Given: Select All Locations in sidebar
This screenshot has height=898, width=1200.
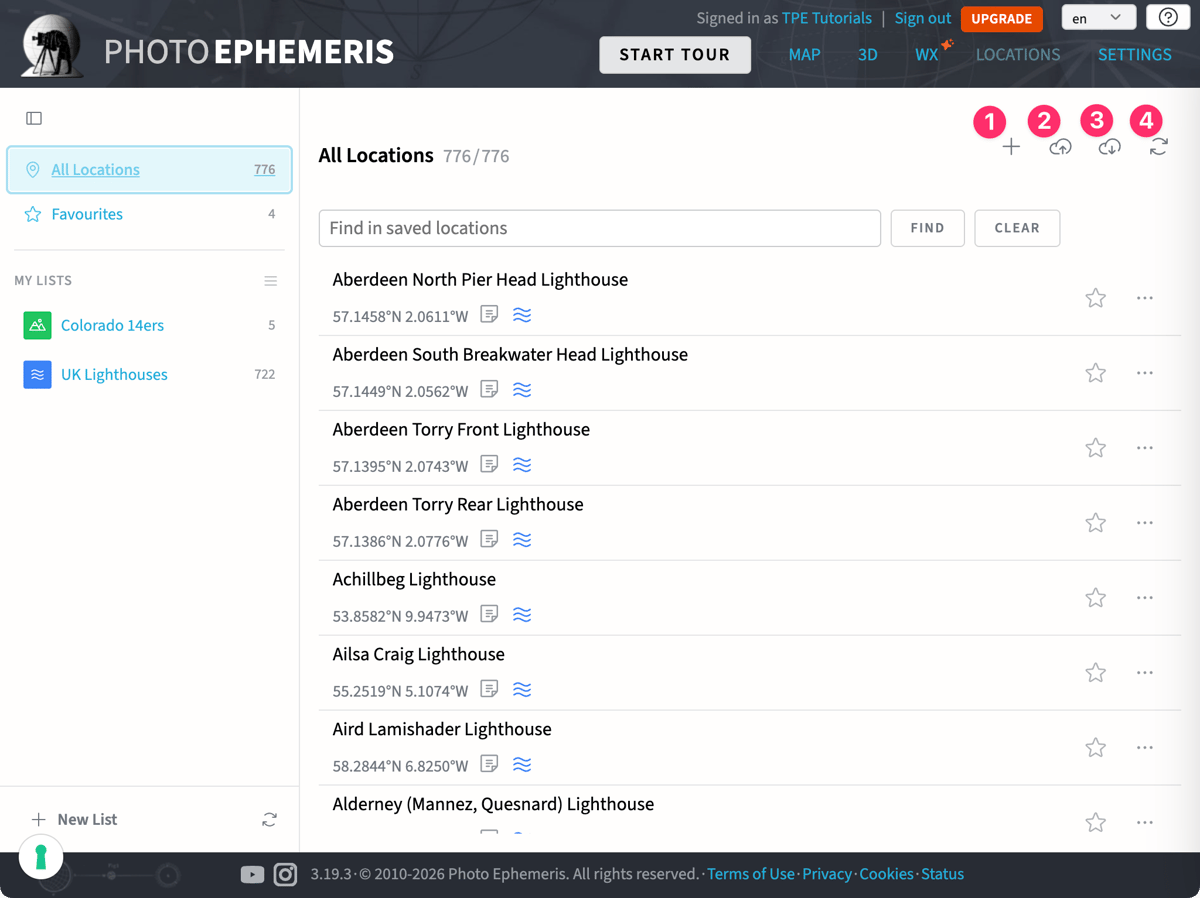Looking at the screenshot, I should coord(149,170).
